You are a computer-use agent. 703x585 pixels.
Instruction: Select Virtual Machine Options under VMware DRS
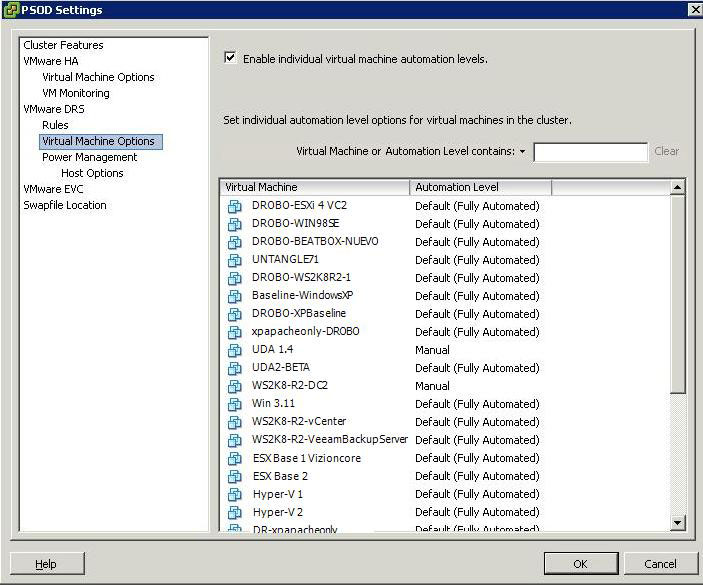pos(100,141)
